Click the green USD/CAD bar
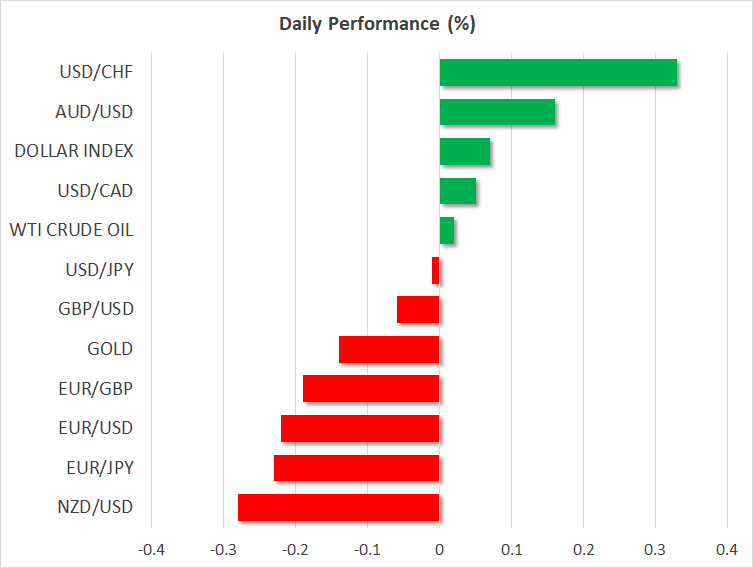 458,191
